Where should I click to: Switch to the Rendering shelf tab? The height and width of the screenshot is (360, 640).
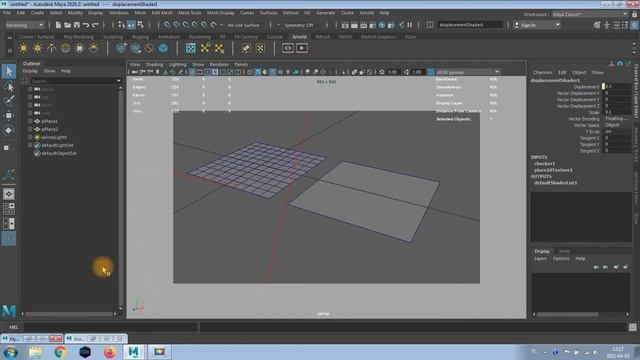click(x=200, y=37)
